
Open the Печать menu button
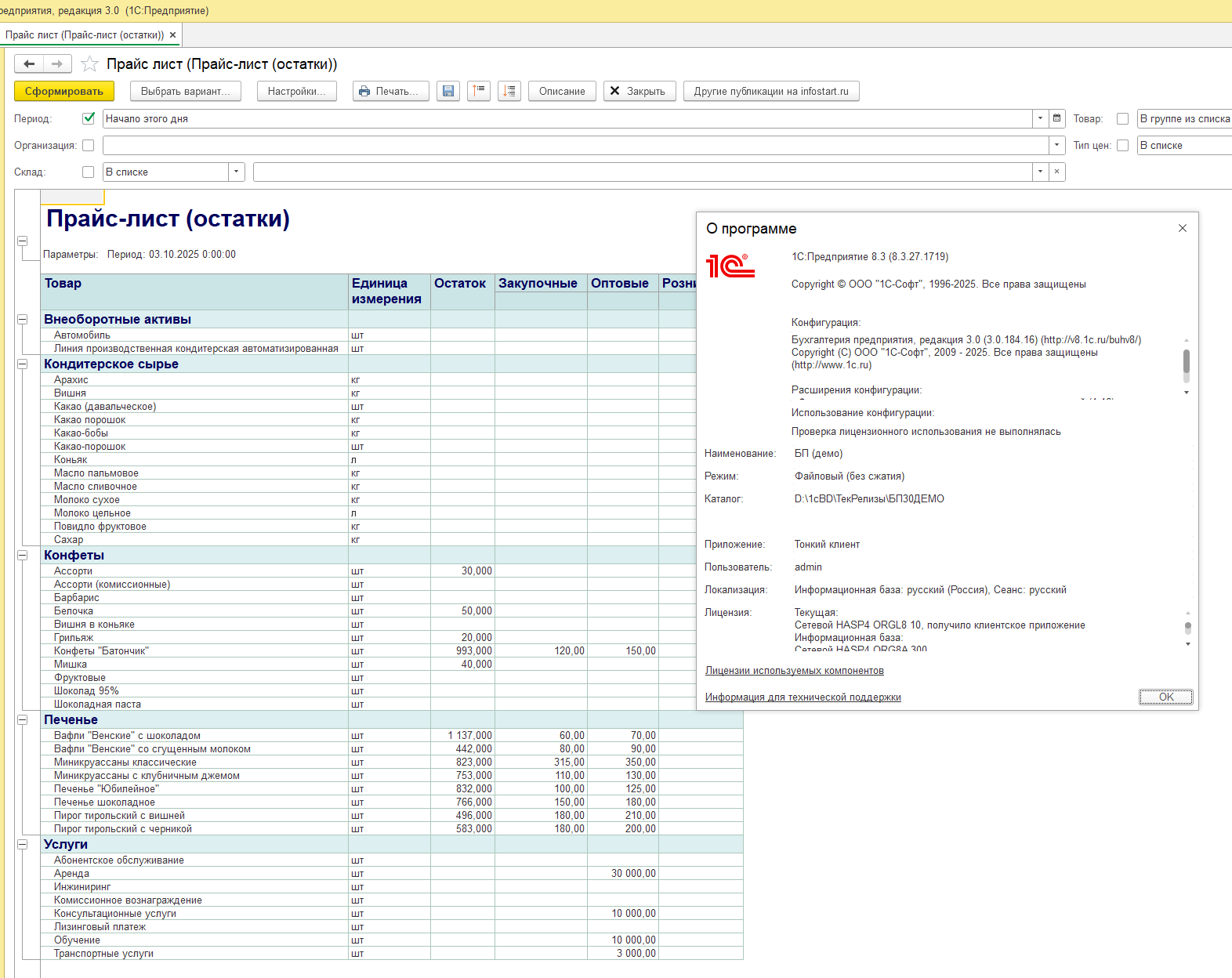(391, 91)
